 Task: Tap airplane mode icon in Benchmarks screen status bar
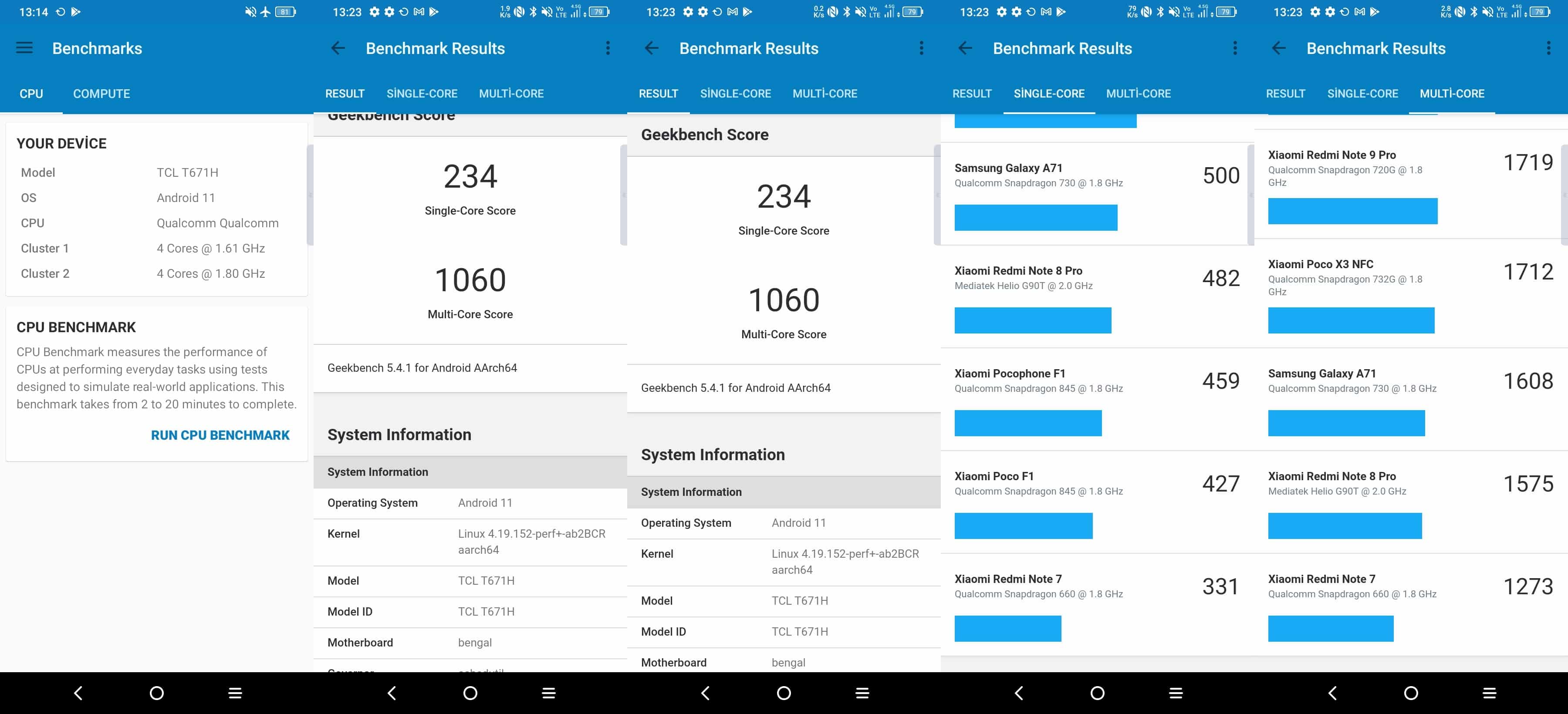[x=265, y=12]
